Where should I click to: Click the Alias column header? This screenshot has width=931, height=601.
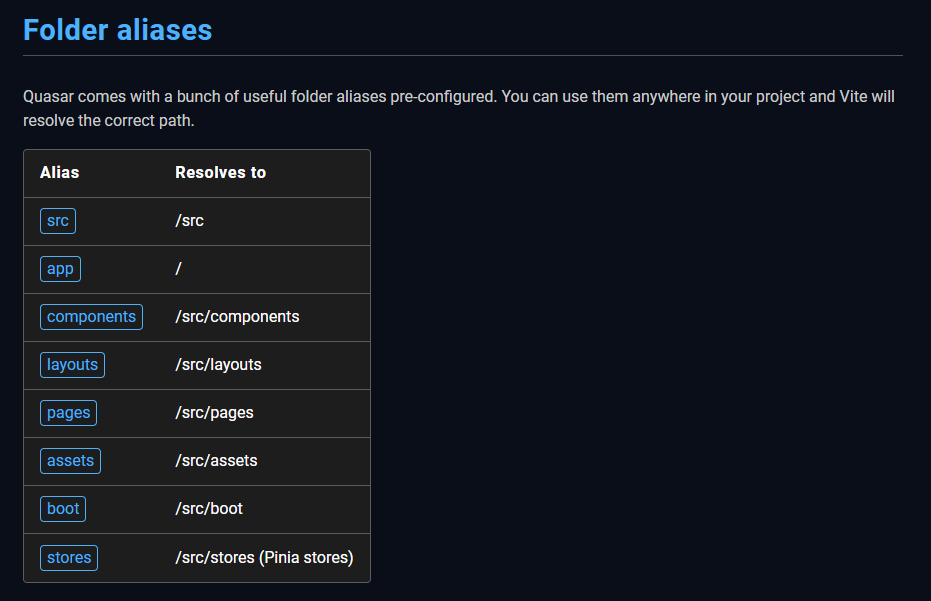tap(59, 173)
